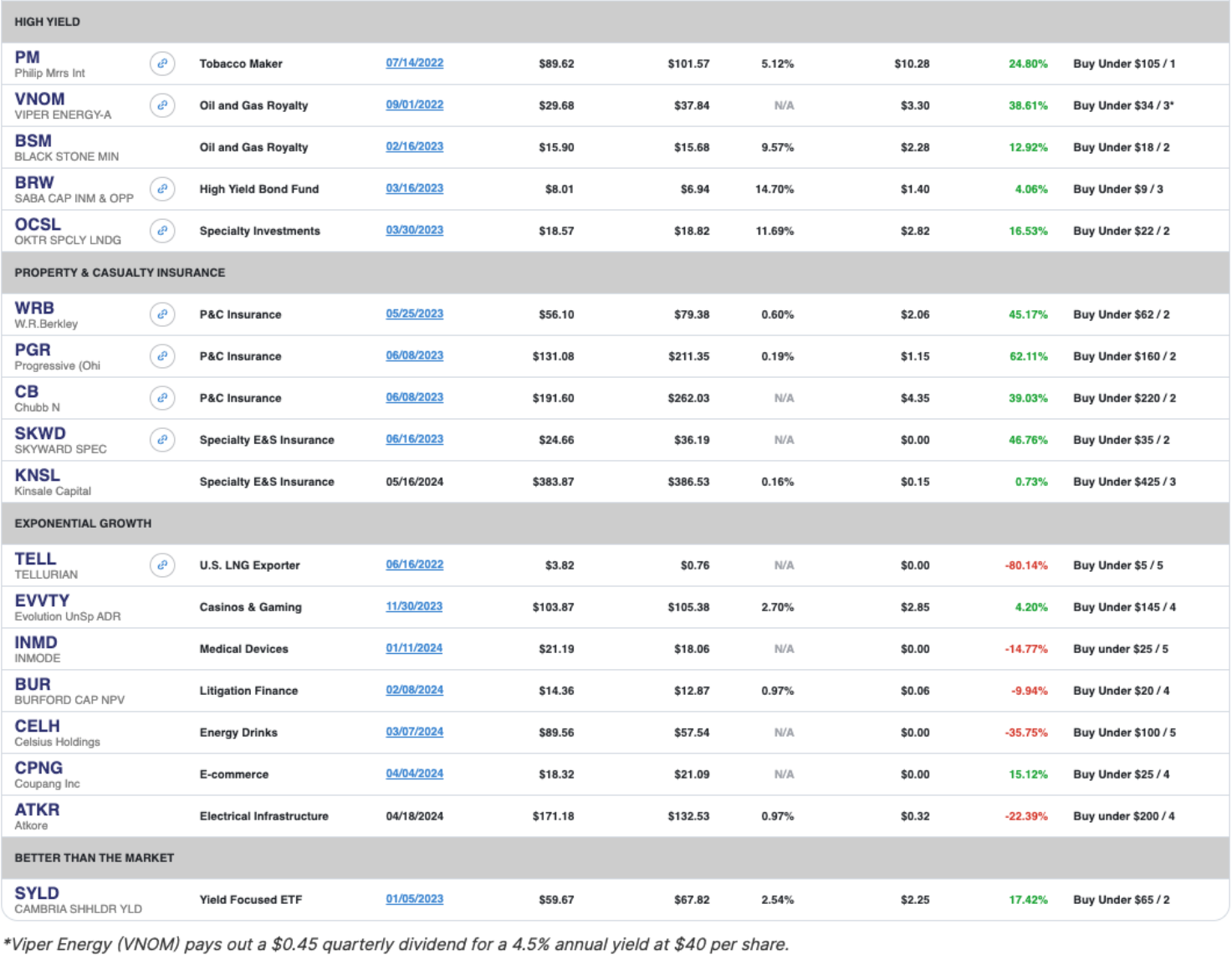
Task: Click the BRW ticker symbol
Action: 34,182
